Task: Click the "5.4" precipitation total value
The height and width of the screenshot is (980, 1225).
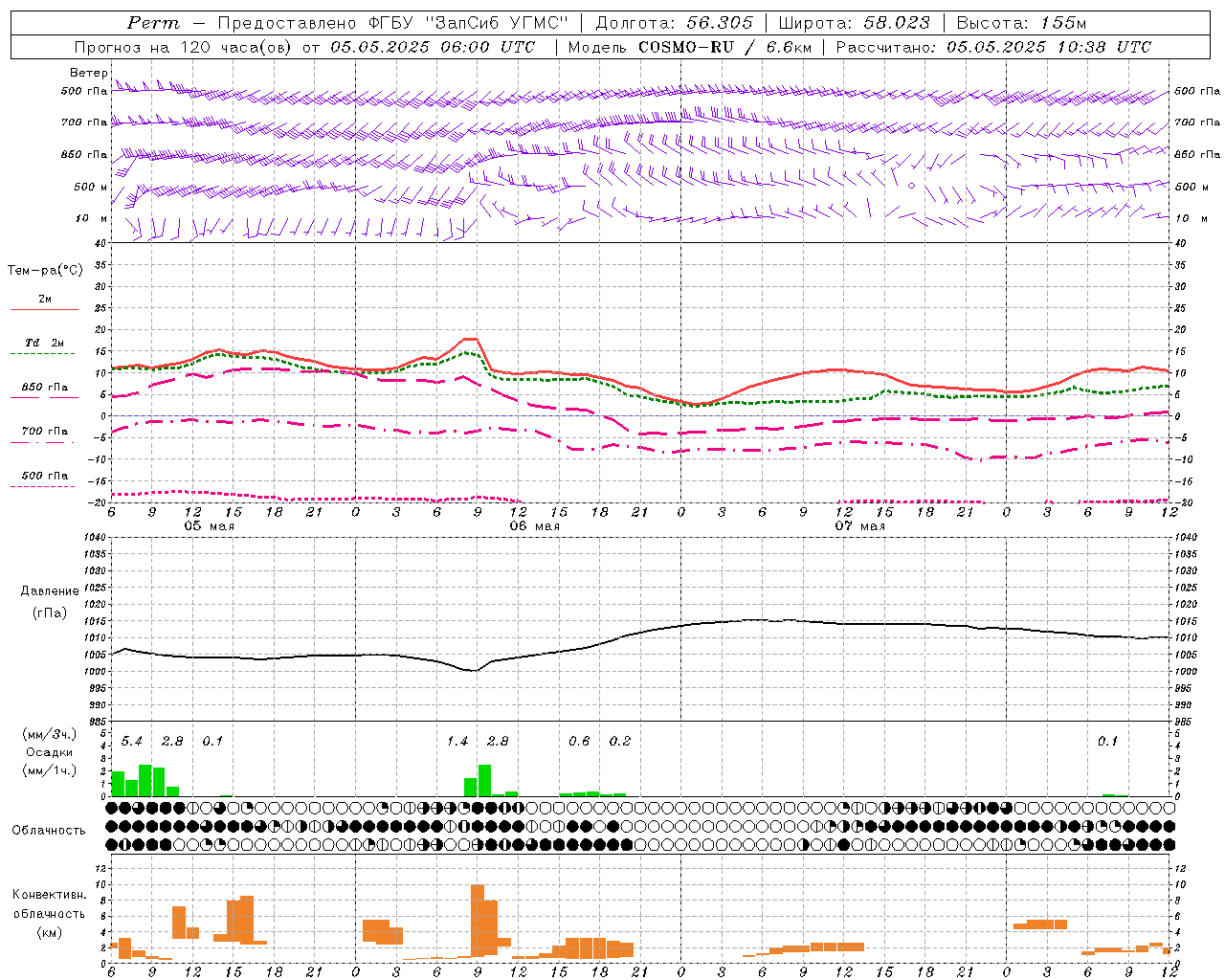Action: click(x=131, y=742)
